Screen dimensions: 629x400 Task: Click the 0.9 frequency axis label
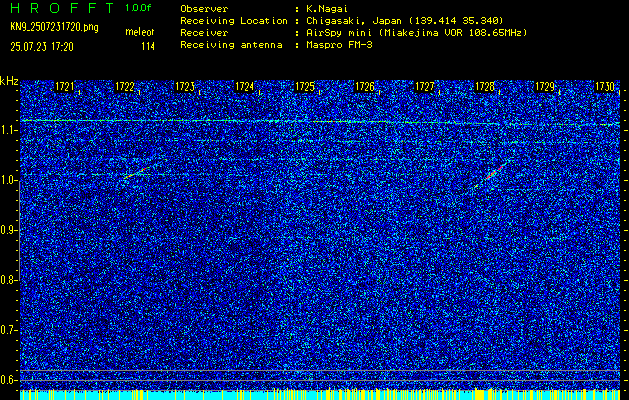[x=8, y=230]
